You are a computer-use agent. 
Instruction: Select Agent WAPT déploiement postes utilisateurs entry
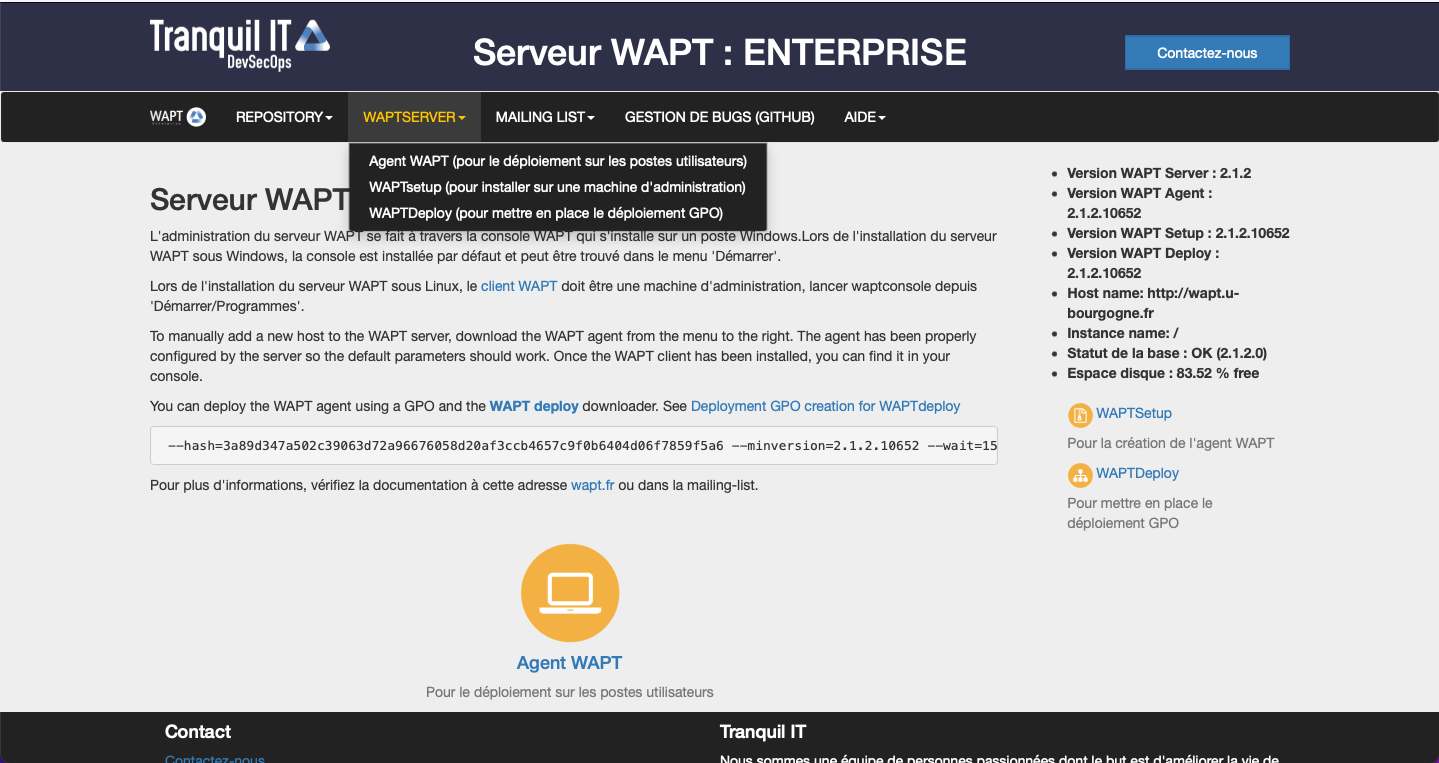(558, 161)
